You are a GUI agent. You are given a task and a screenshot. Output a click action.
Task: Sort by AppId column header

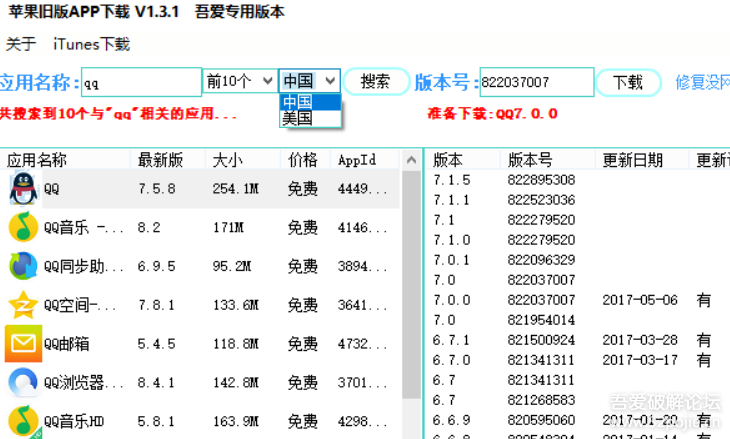click(365, 160)
